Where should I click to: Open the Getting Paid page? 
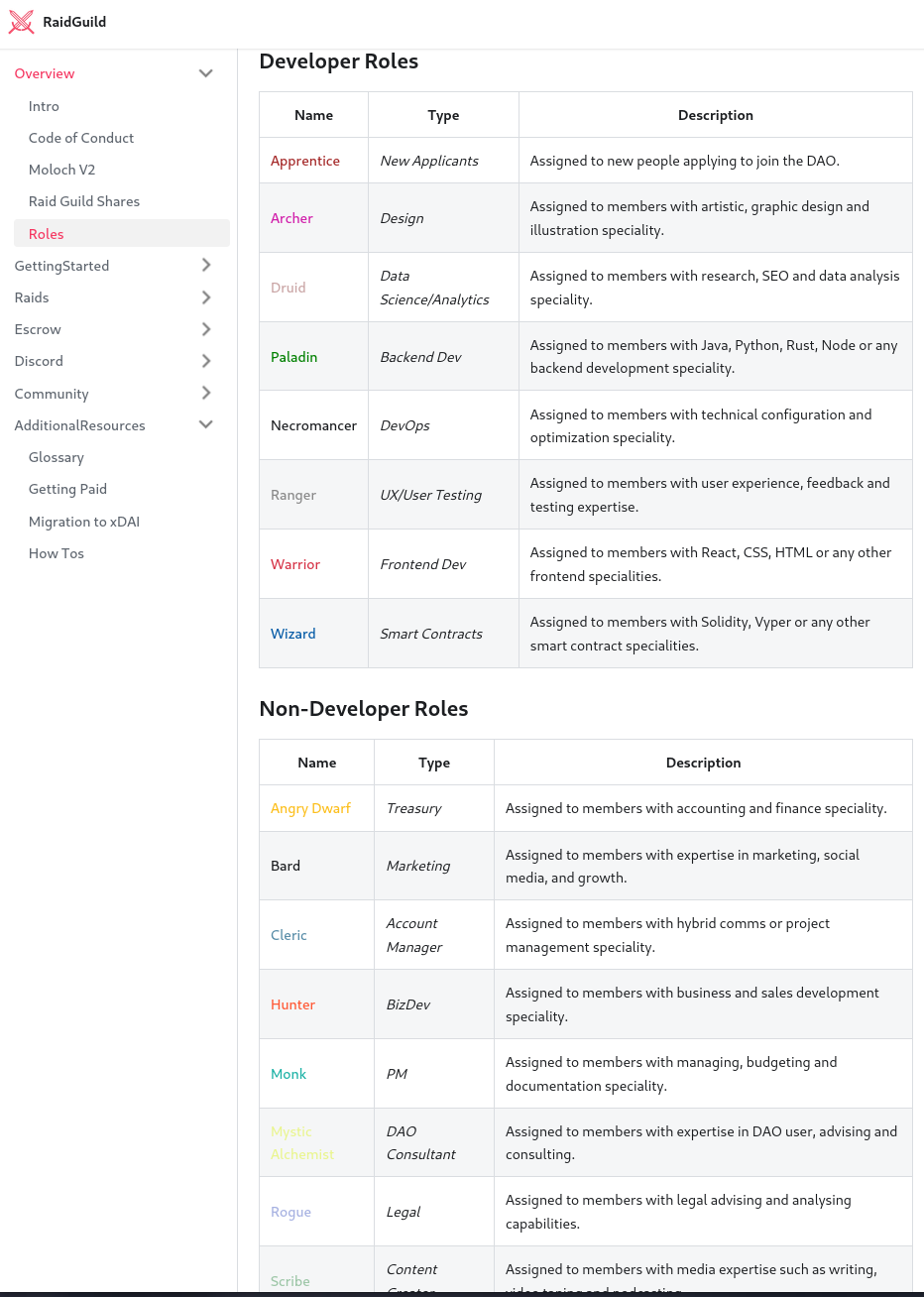pyautogui.click(x=67, y=489)
